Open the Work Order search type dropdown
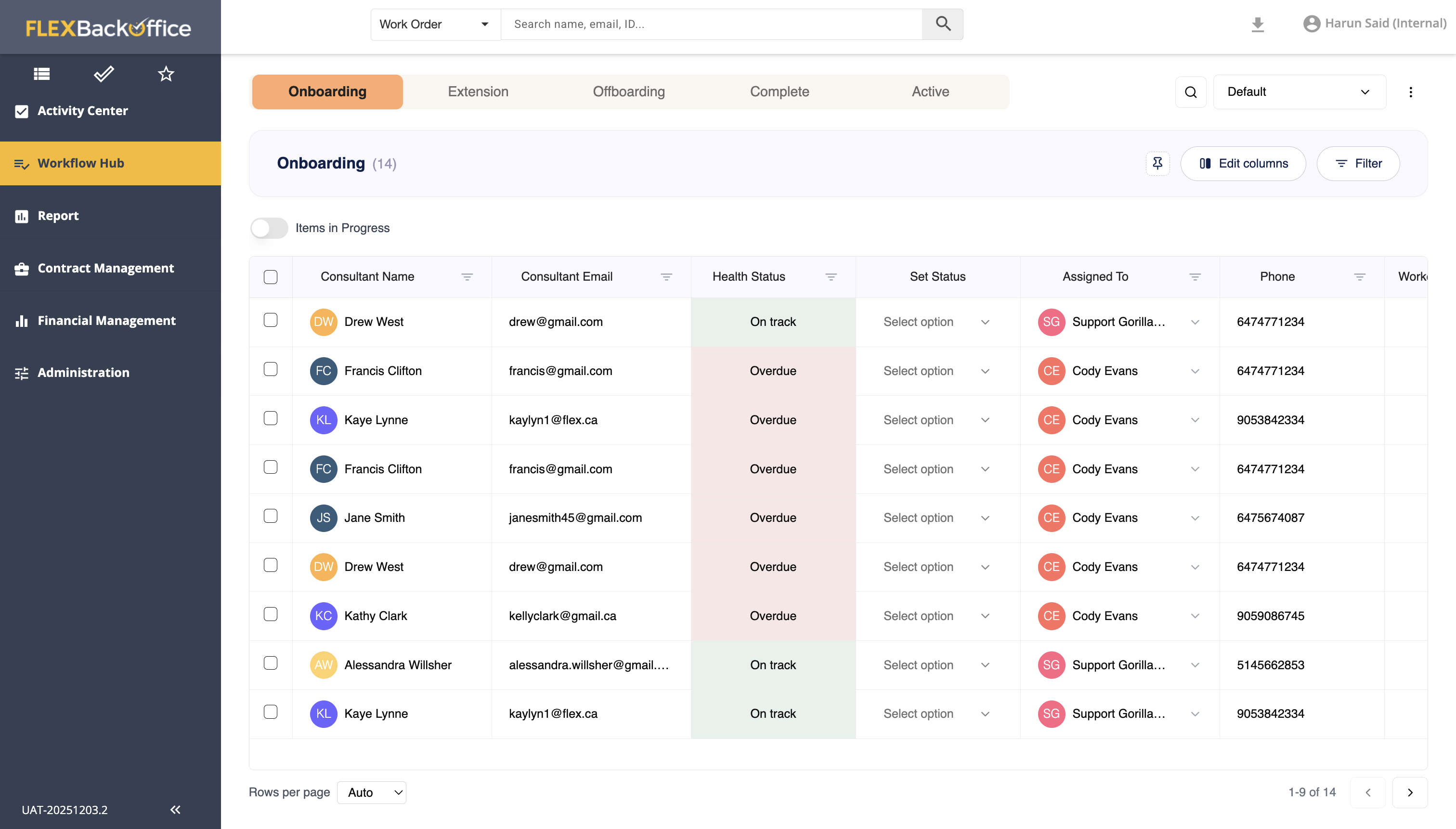1456x829 pixels. 435,24
